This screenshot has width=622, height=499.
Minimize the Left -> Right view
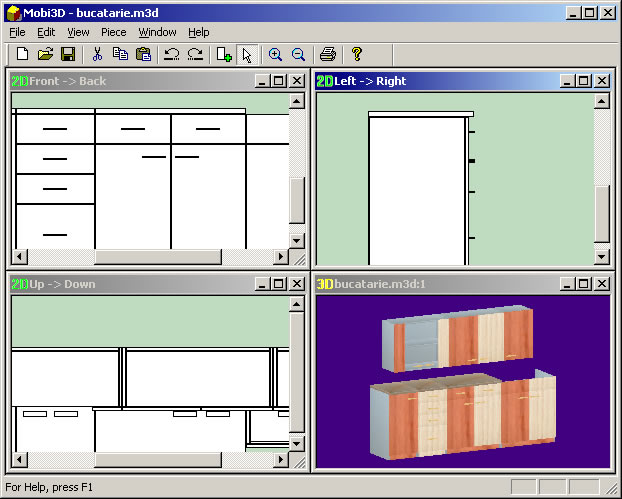pyautogui.click(x=567, y=81)
